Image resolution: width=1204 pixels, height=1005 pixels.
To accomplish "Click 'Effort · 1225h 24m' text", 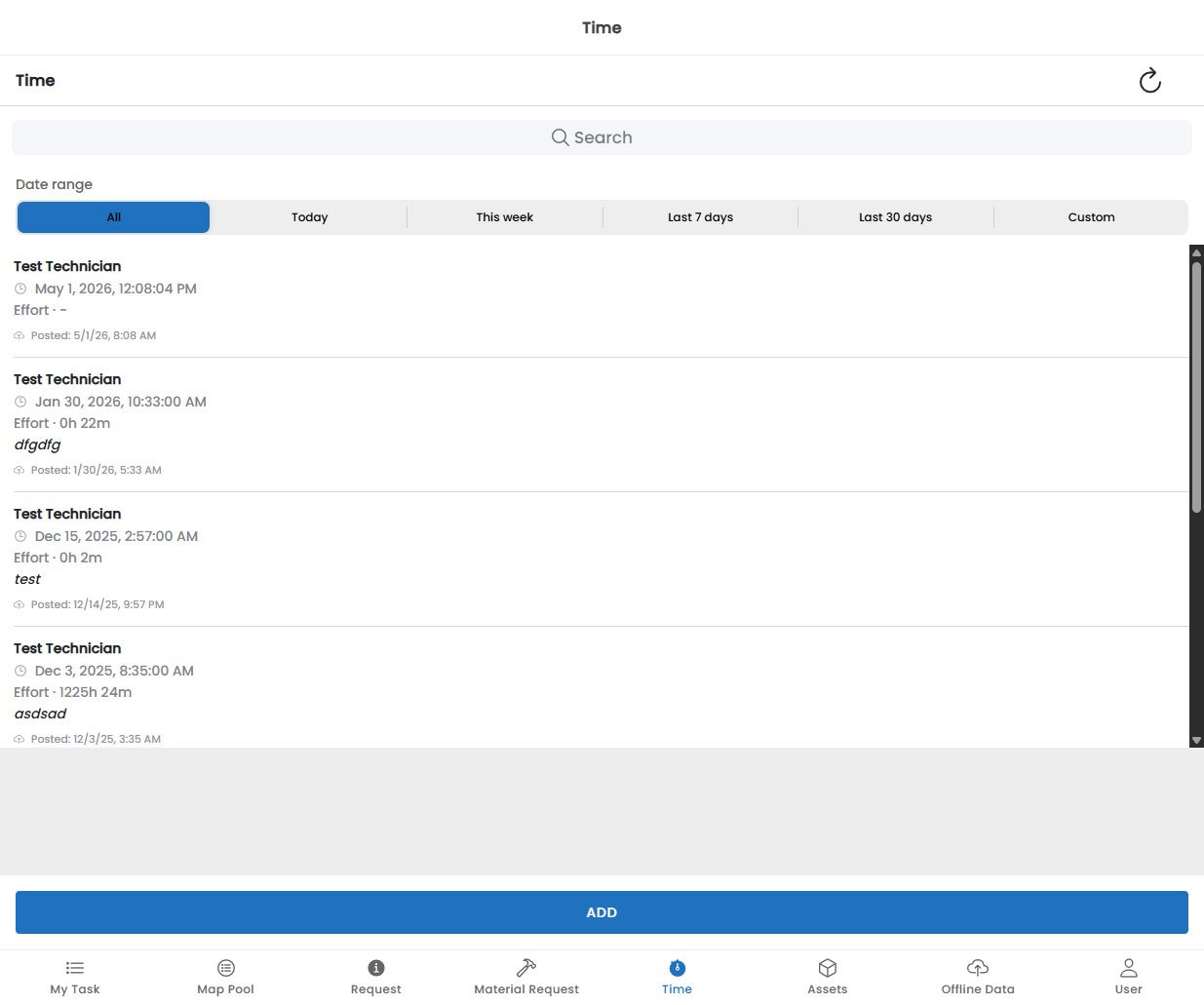I will click(73, 692).
